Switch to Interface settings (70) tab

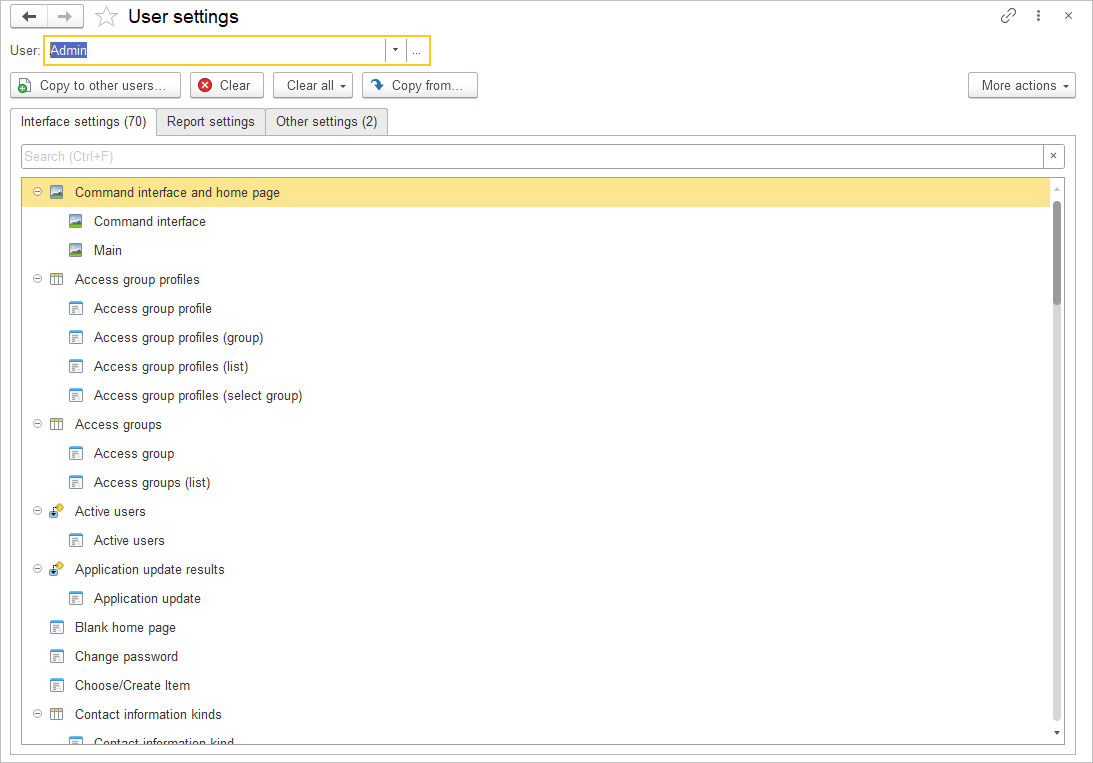pyautogui.click(x=83, y=122)
